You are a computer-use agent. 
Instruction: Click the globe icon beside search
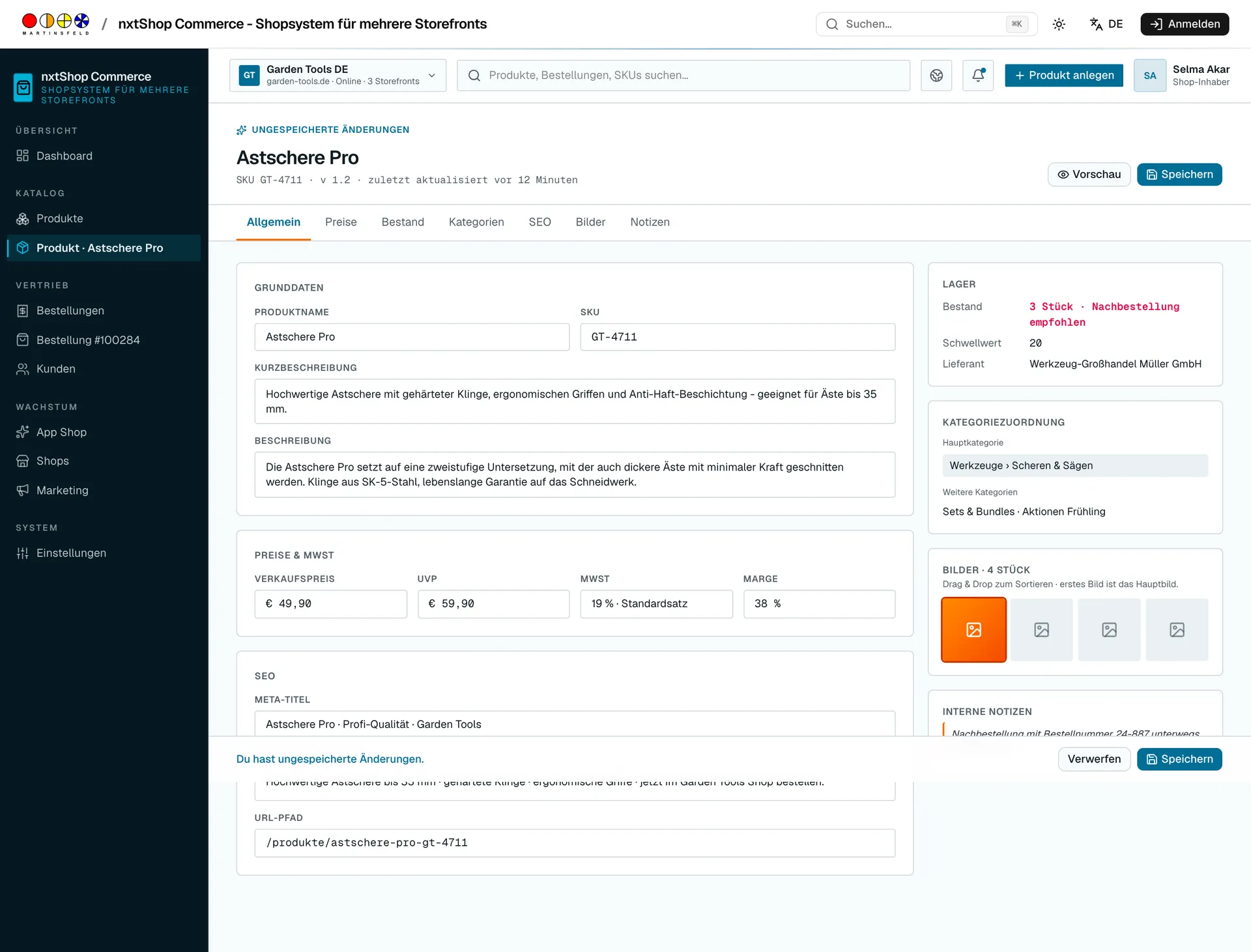[936, 76]
